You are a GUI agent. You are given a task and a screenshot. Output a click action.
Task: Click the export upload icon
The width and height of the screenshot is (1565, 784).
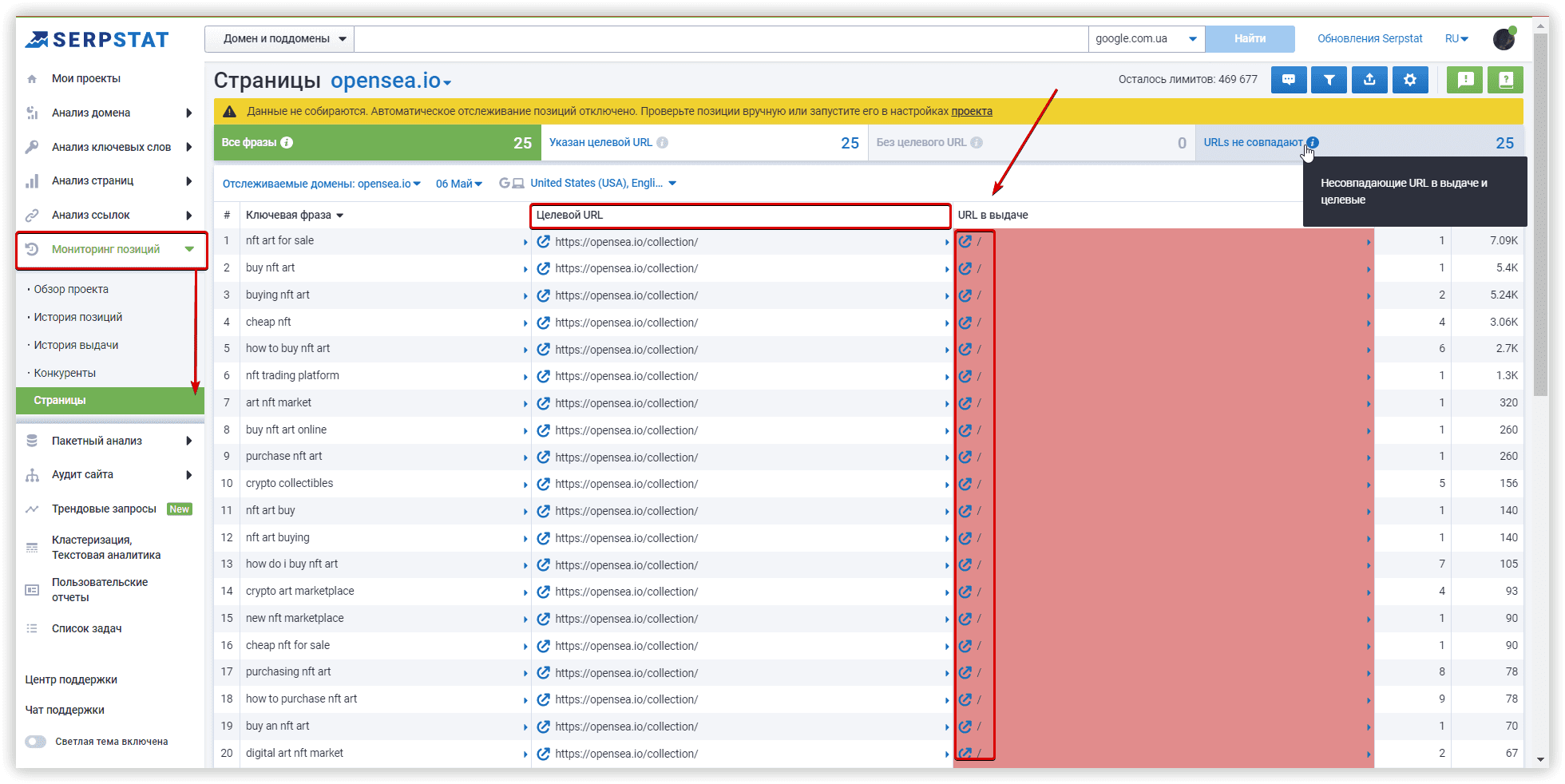point(1369,80)
